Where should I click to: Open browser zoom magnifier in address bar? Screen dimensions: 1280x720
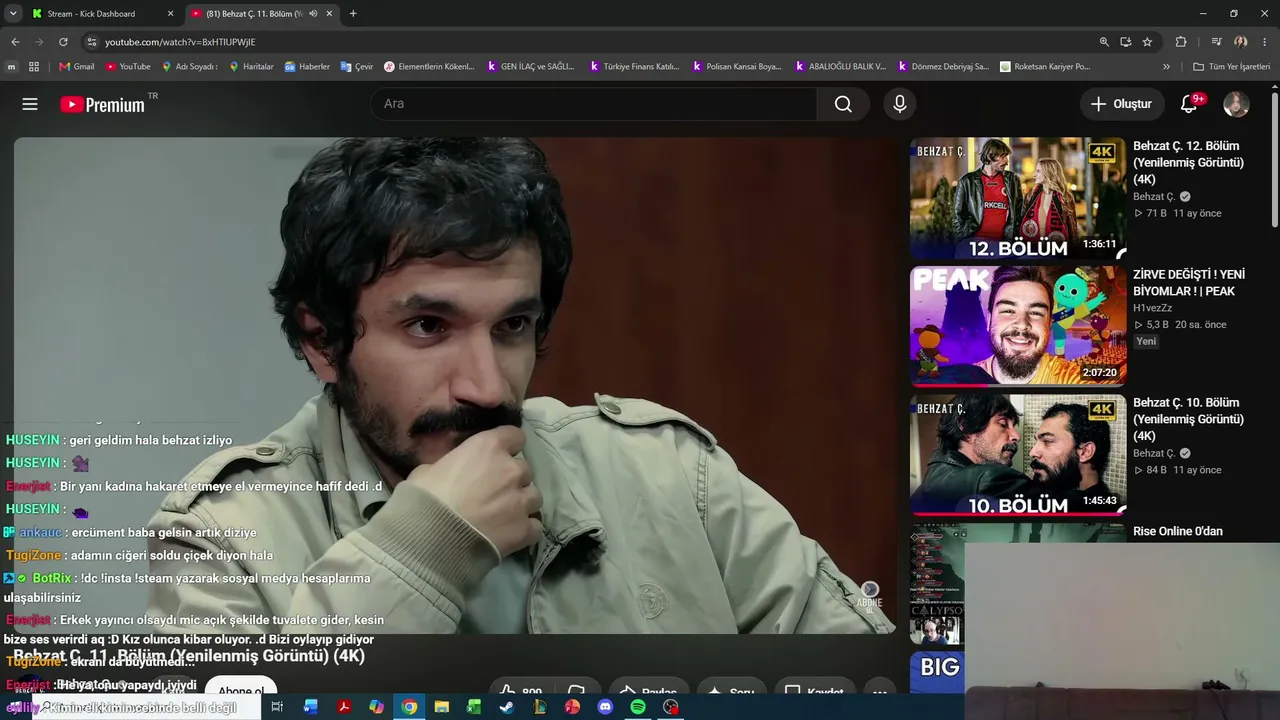[x=1104, y=42]
